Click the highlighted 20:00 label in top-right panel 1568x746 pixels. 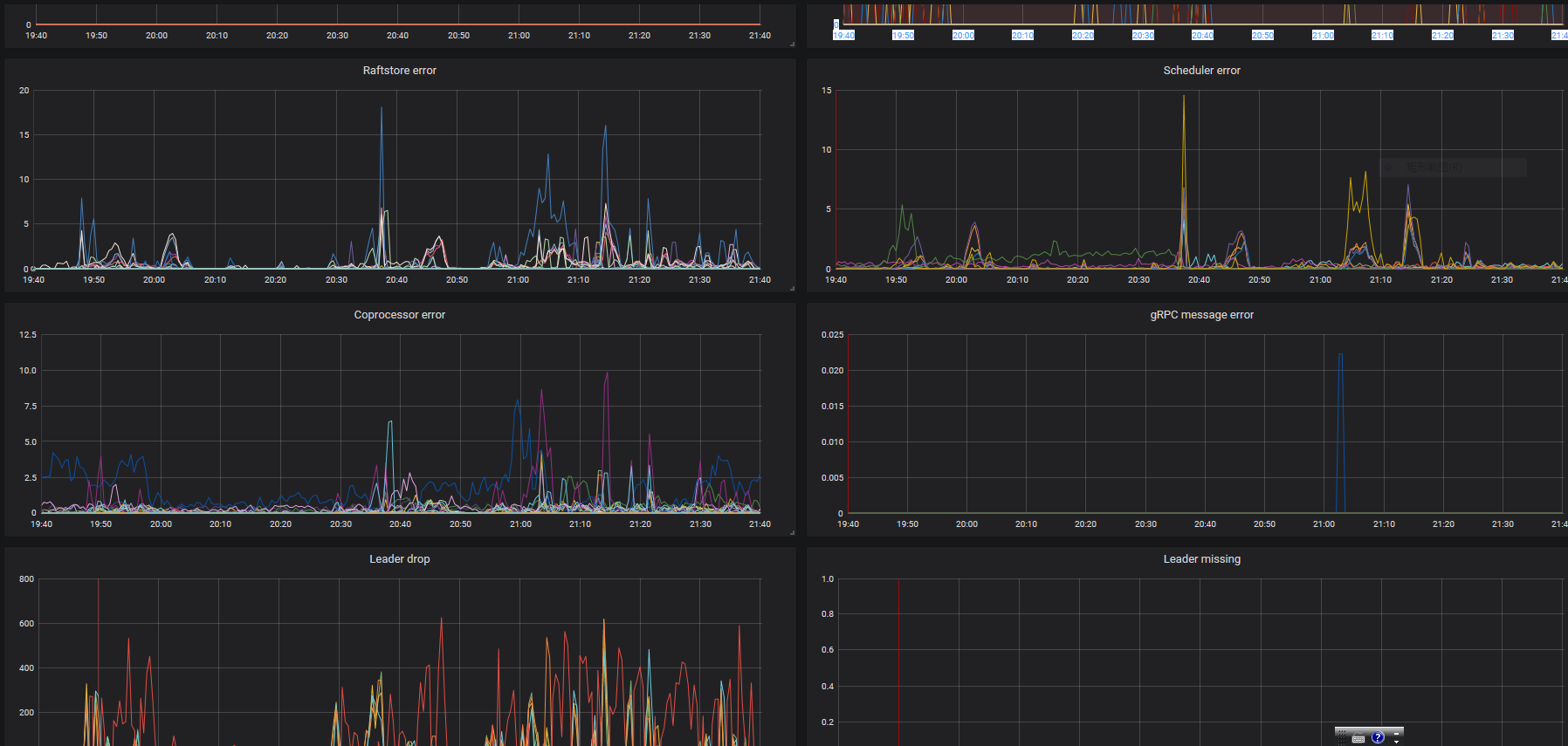click(x=963, y=36)
